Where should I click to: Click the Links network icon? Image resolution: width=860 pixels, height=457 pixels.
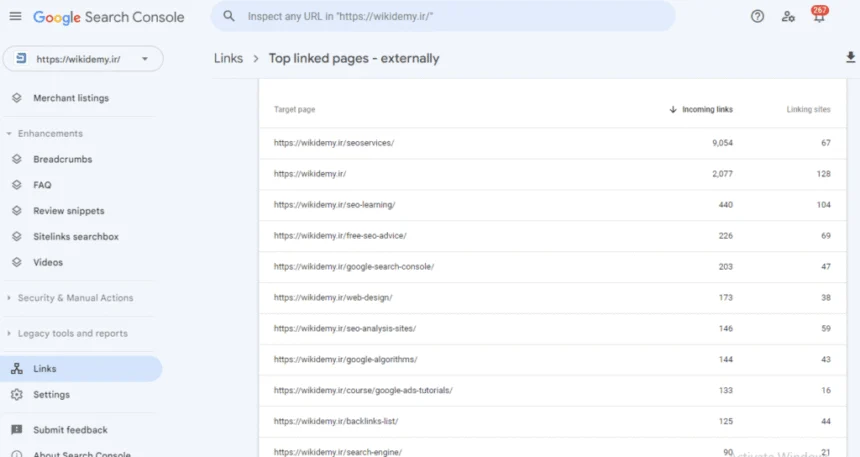pyautogui.click(x=17, y=369)
